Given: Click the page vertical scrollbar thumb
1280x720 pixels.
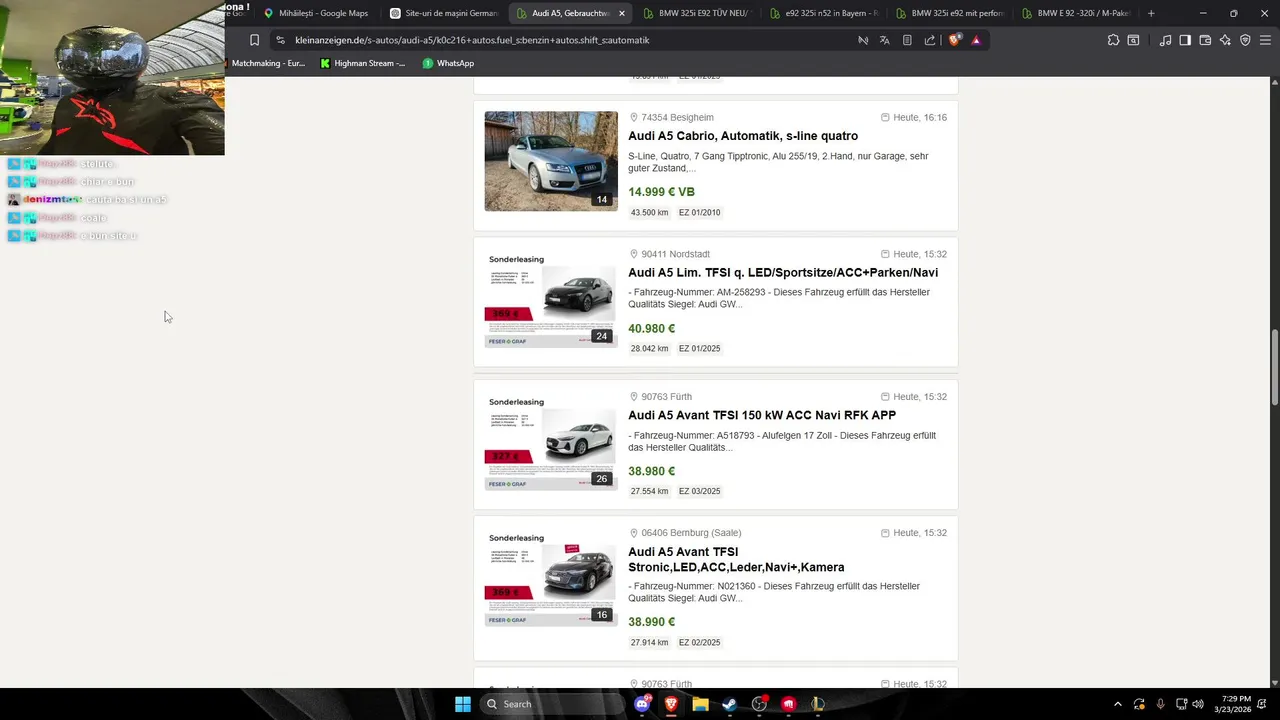Looking at the screenshot, I should pos(1274,368).
